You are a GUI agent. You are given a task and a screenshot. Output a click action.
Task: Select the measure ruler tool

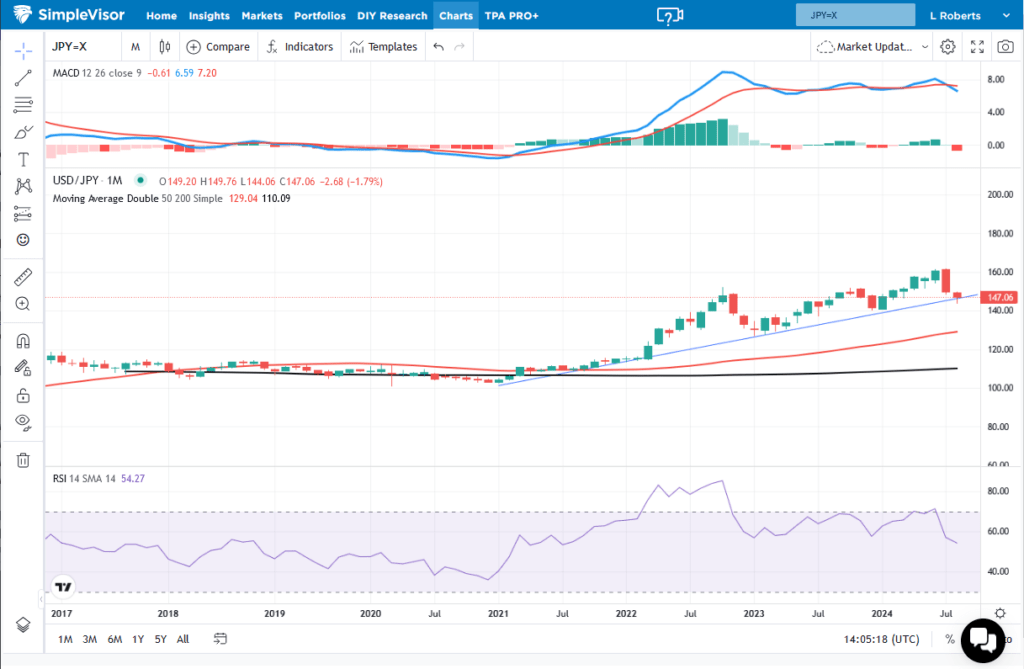click(x=22, y=277)
